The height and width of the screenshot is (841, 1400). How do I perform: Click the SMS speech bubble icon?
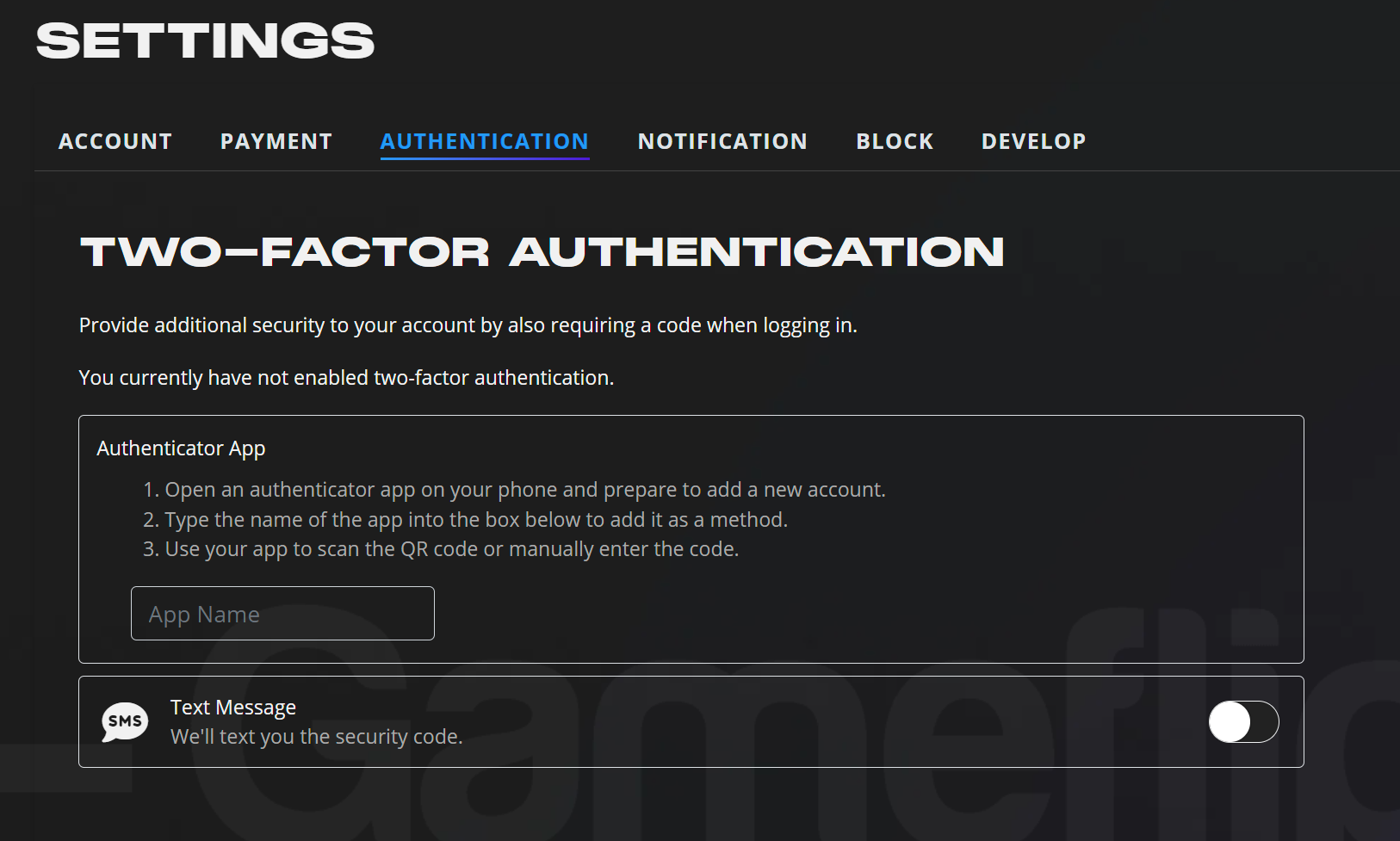[x=125, y=721]
